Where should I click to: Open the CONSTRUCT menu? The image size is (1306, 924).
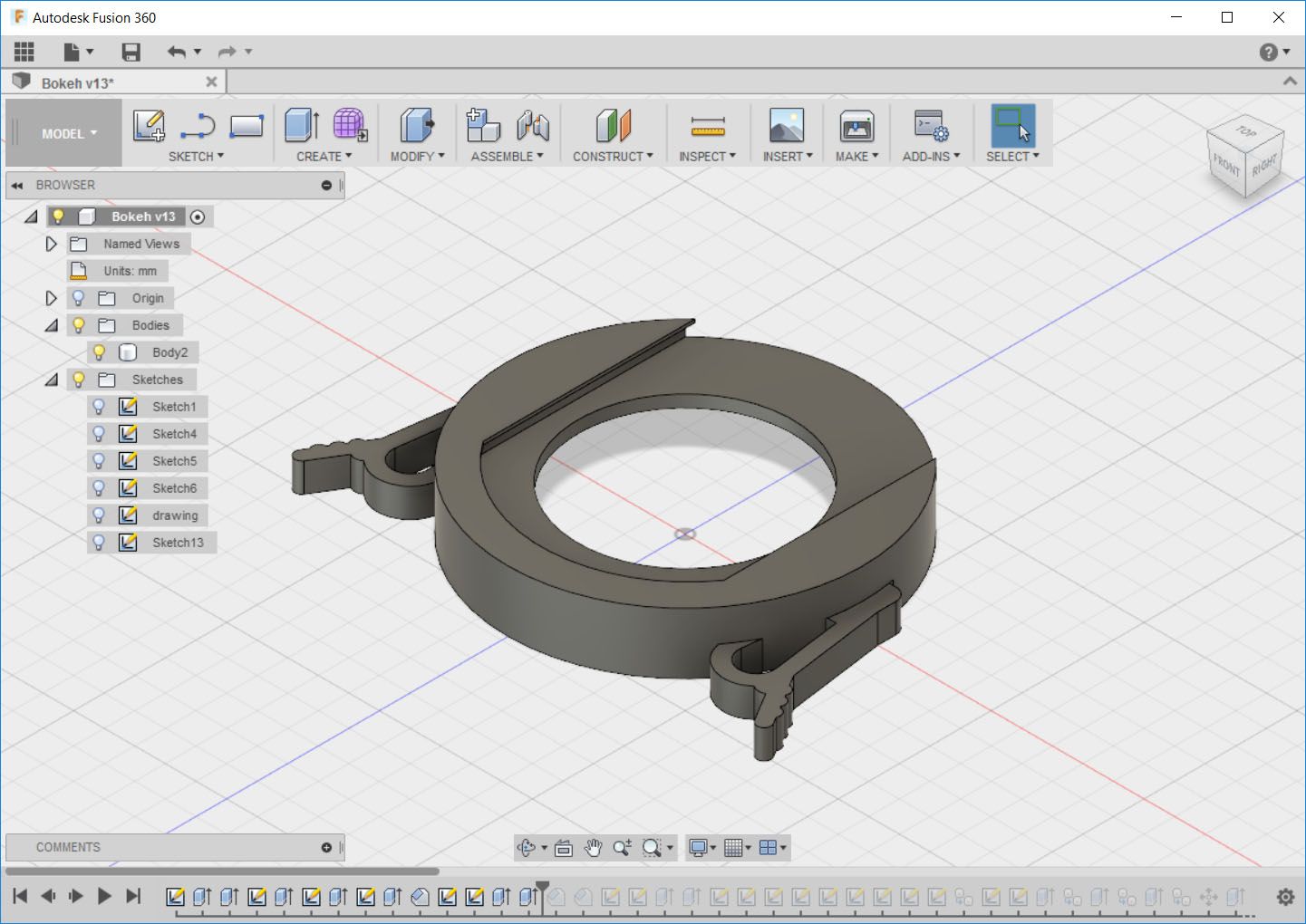point(613,157)
